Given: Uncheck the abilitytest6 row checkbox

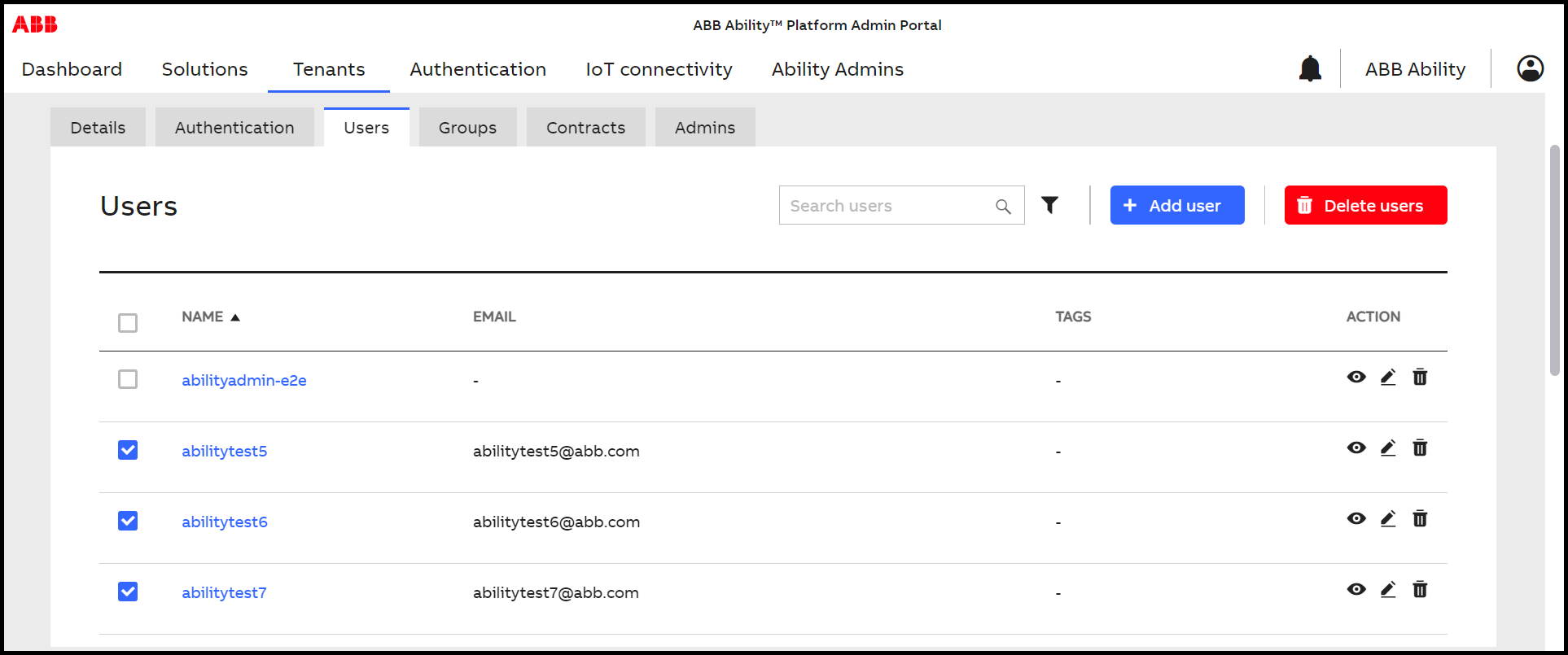Looking at the screenshot, I should [x=128, y=521].
